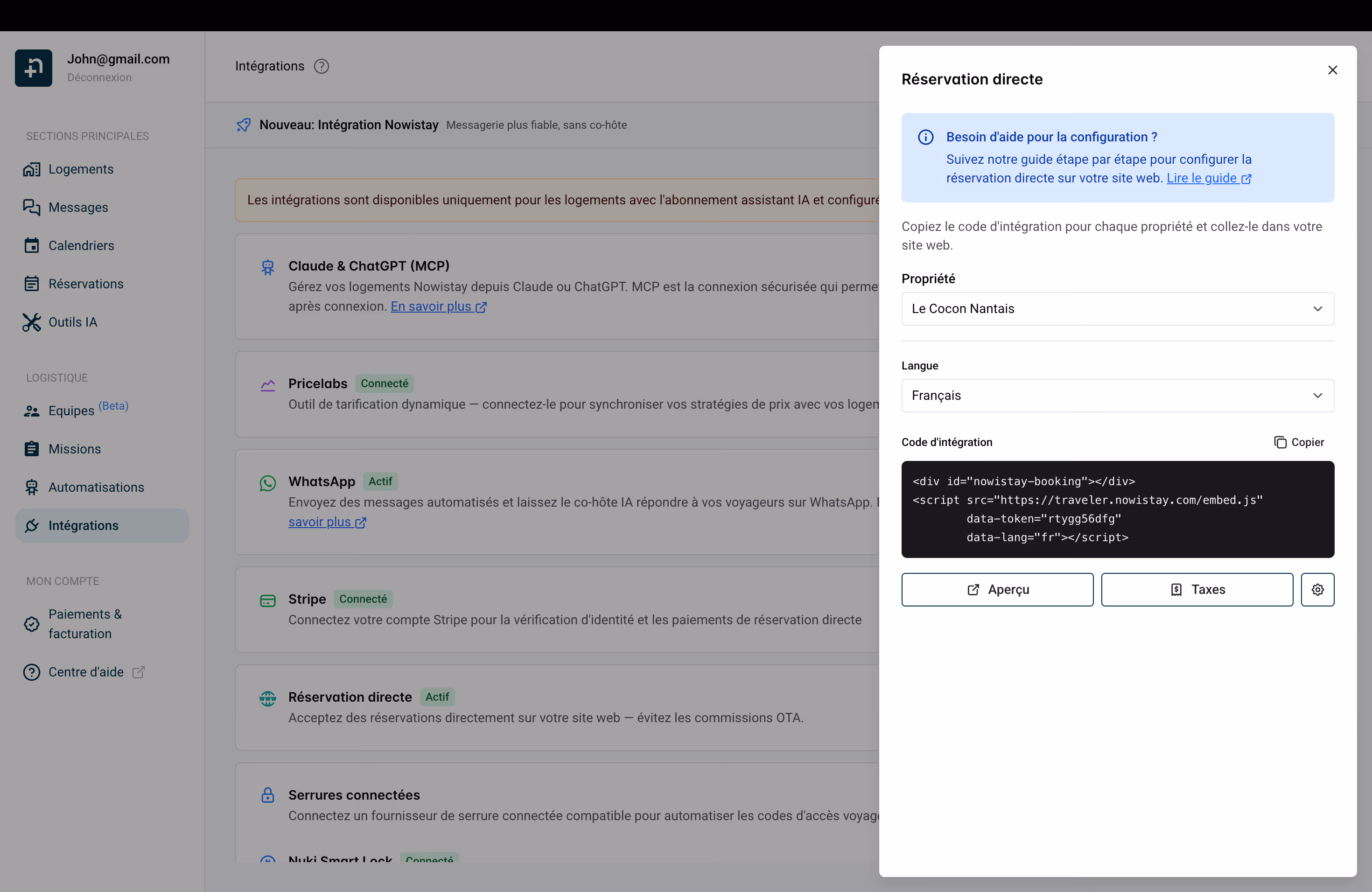Image resolution: width=1372 pixels, height=892 pixels.
Task: Click the external link icon next to Centre d'aide
Action: pyautogui.click(x=138, y=672)
